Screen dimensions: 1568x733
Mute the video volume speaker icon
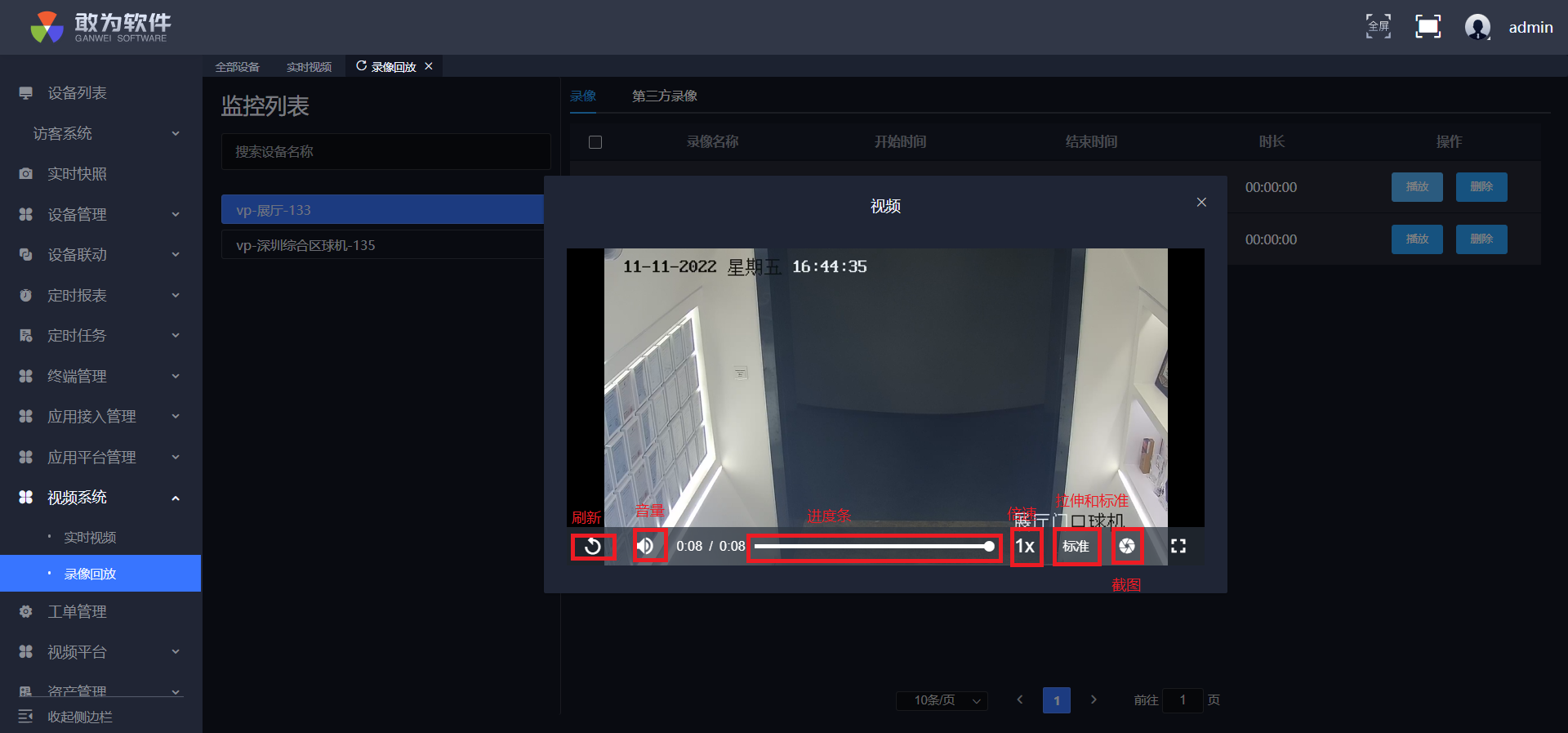pos(645,546)
